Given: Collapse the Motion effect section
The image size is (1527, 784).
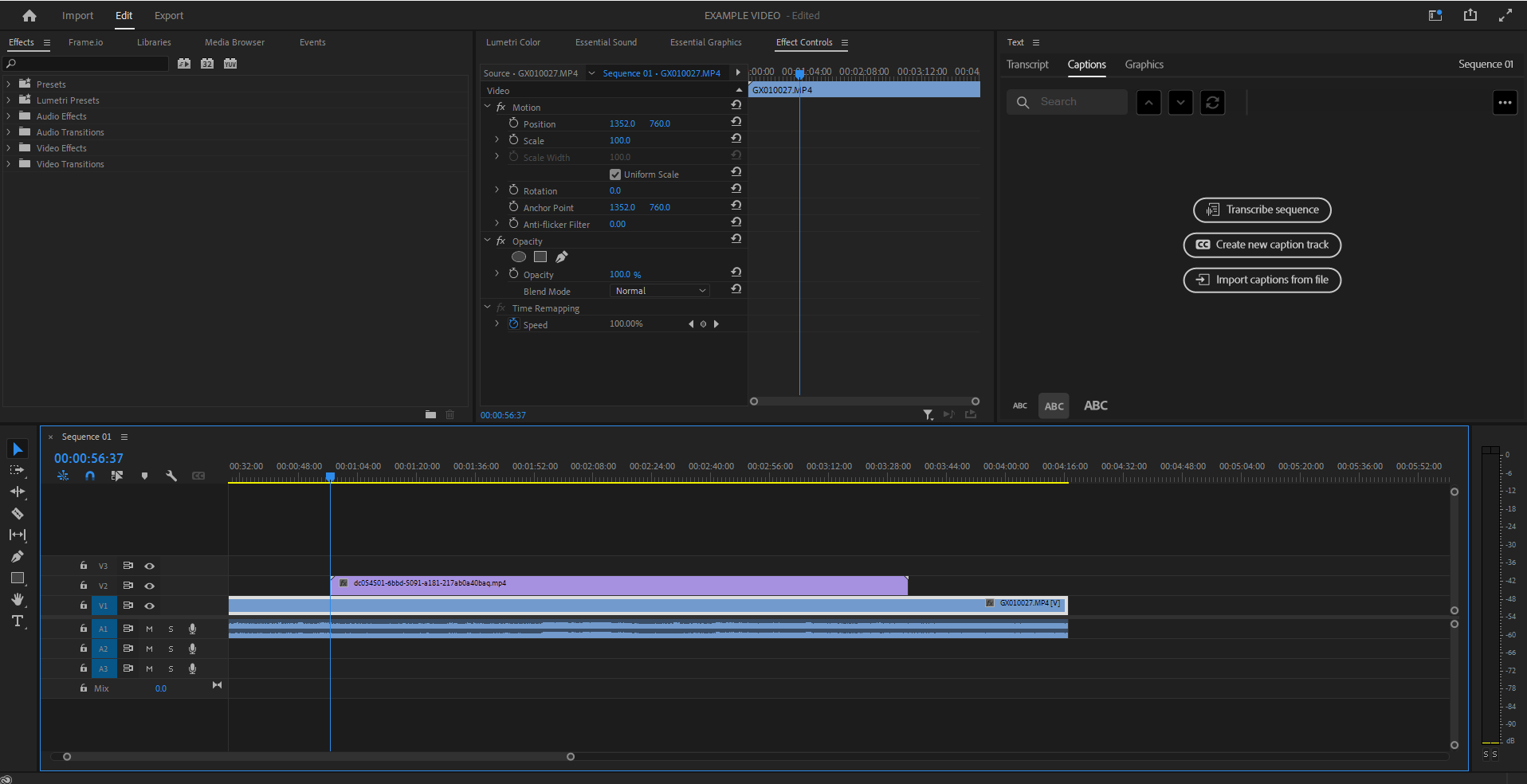Looking at the screenshot, I should point(488,106).
